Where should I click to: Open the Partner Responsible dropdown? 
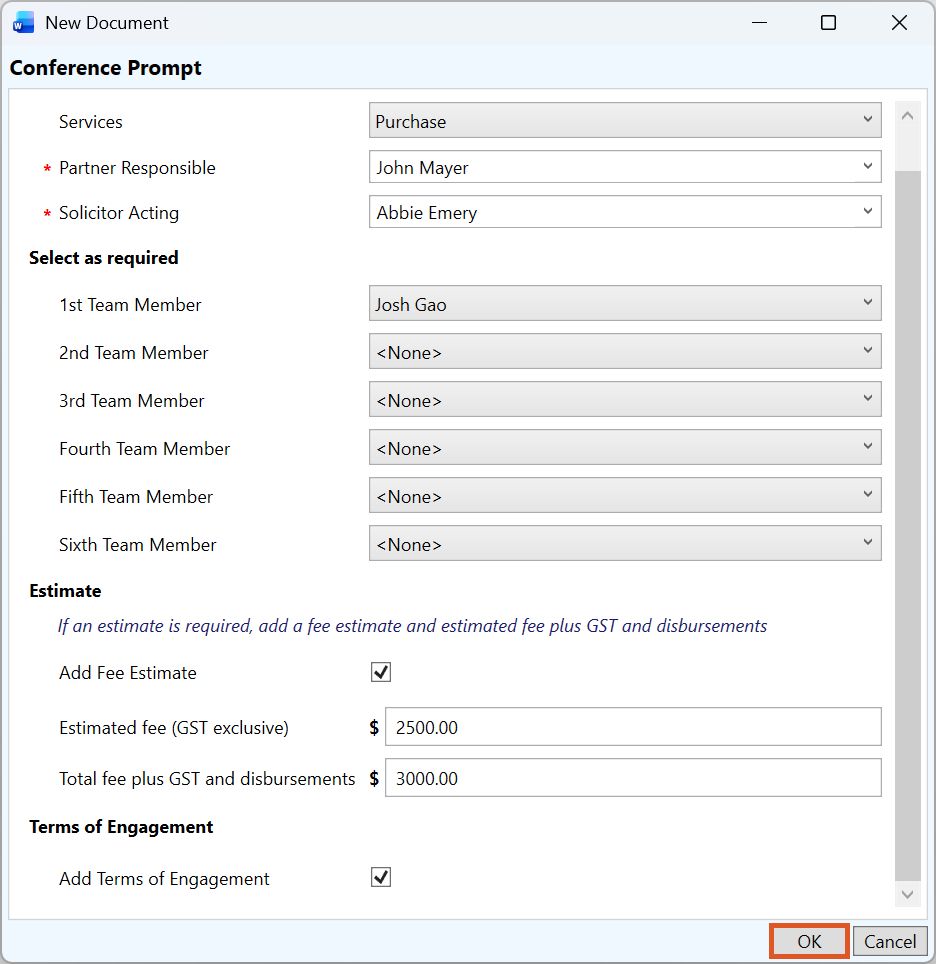(x=625, y=167)
